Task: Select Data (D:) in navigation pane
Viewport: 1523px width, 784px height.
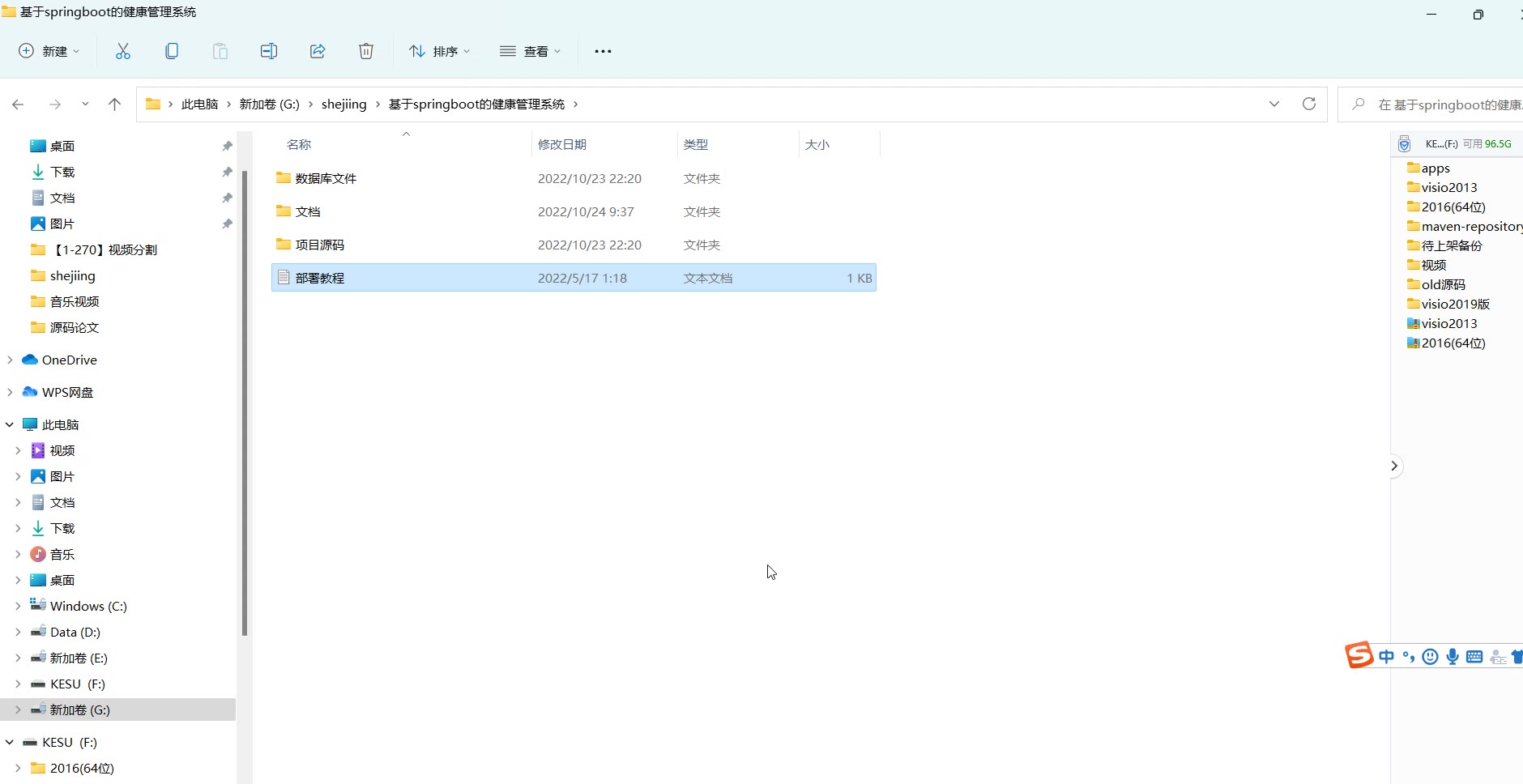Action: pyautogui.click(x=75, y=632)
